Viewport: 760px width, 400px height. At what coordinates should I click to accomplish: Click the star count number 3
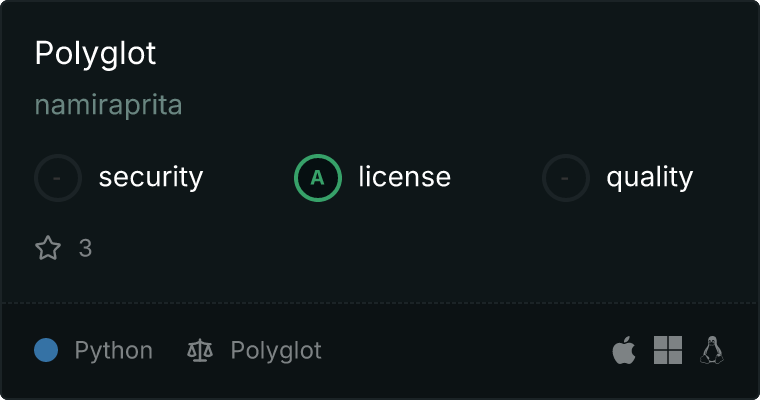pos(85,248)
